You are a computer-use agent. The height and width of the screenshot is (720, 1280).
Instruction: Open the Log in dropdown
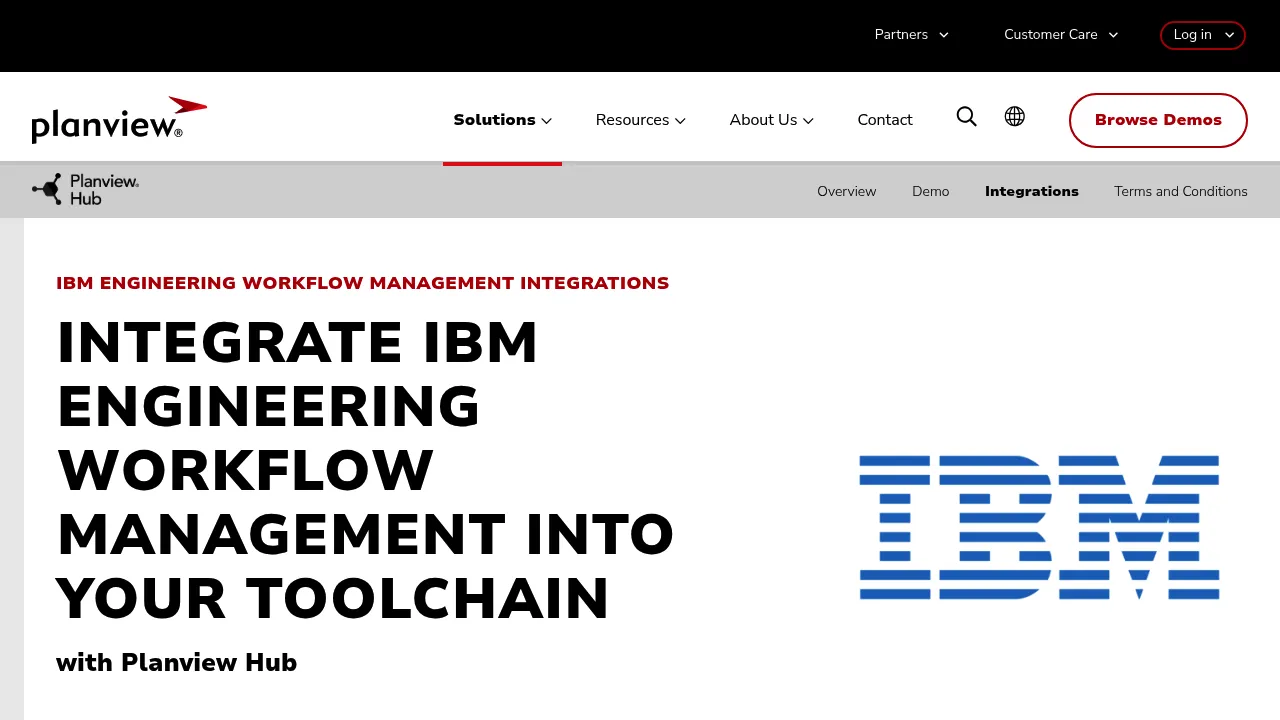(1203, 35)
